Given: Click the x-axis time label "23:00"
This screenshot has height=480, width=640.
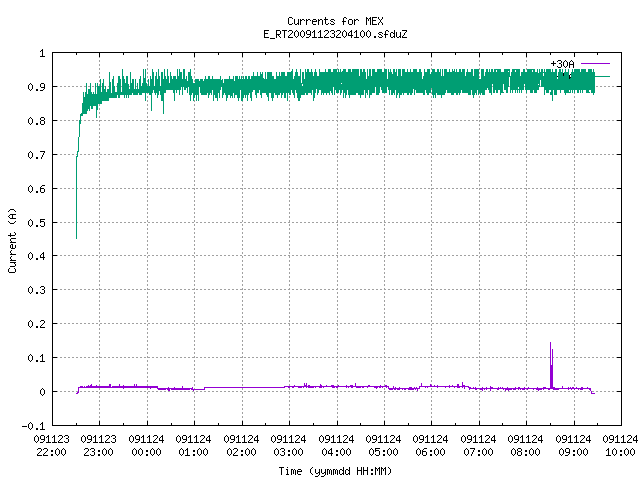Looking at the screenshot, I should (x=98, y=452).
